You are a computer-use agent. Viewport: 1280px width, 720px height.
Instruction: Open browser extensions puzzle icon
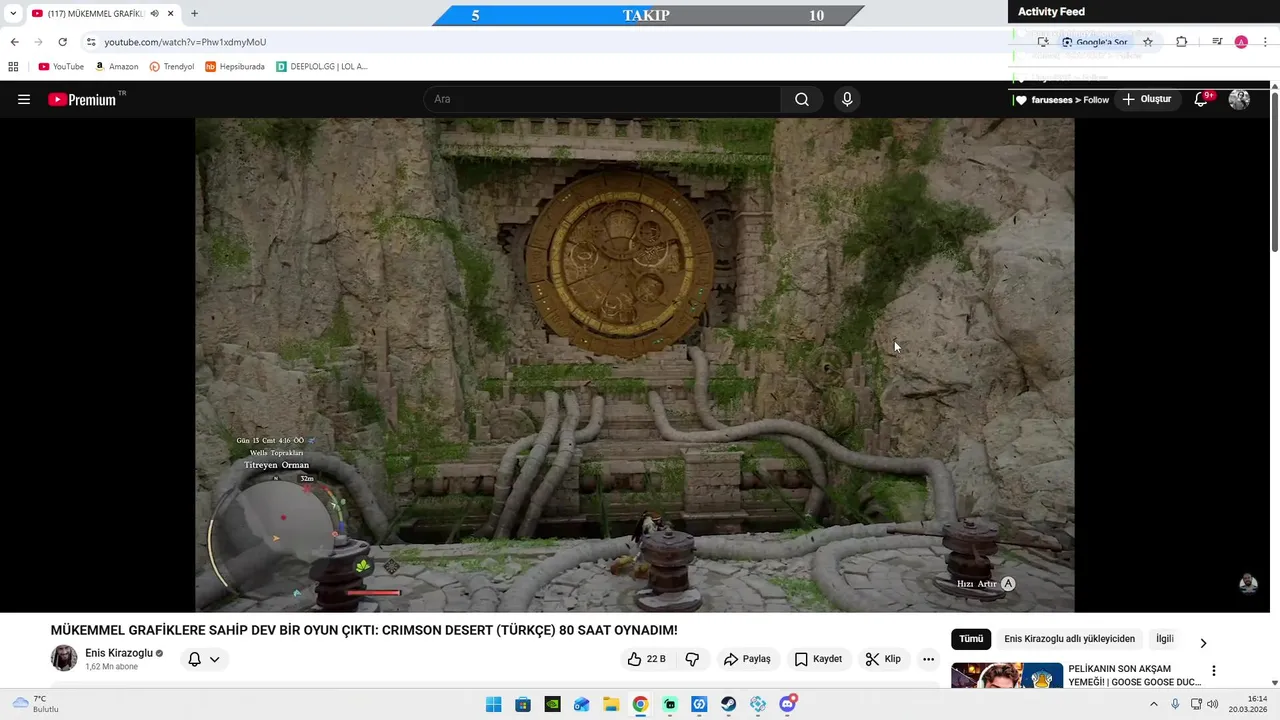pyautogui.click(x=1181, y=42)
